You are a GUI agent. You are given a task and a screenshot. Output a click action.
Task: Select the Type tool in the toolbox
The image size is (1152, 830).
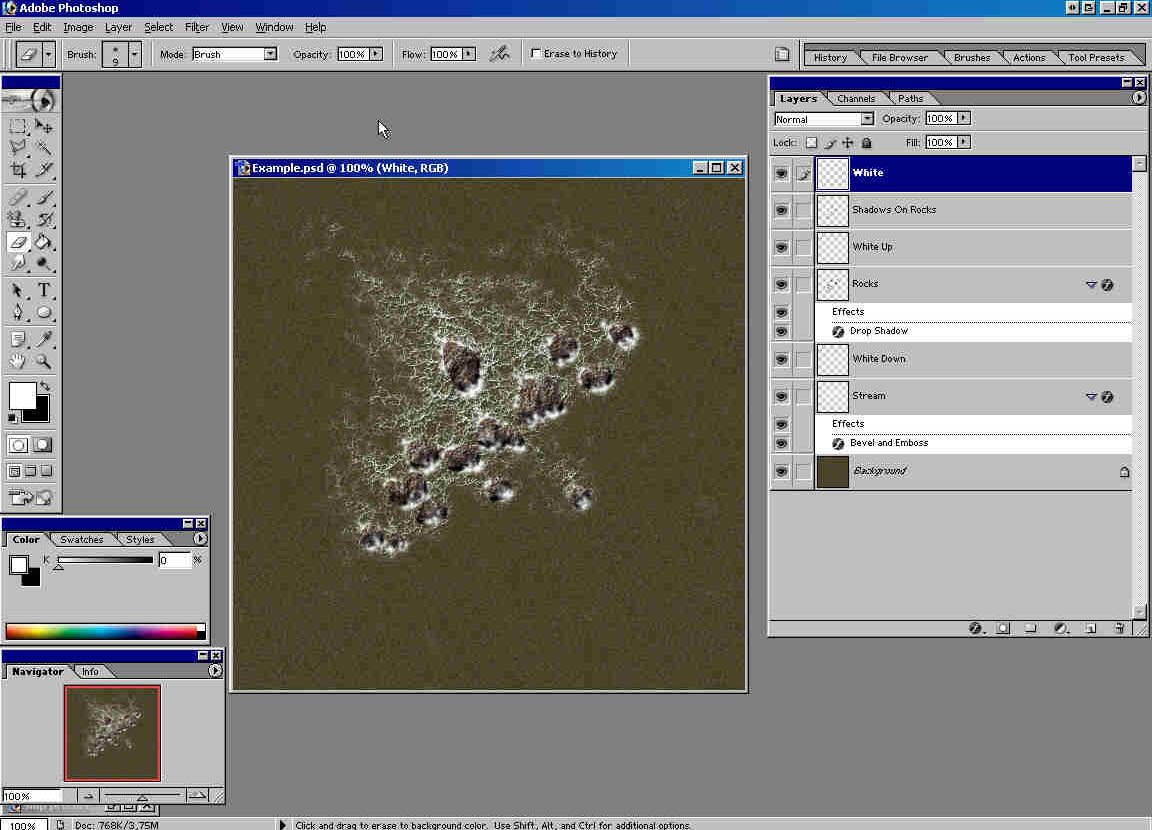(x=45, y=291)
